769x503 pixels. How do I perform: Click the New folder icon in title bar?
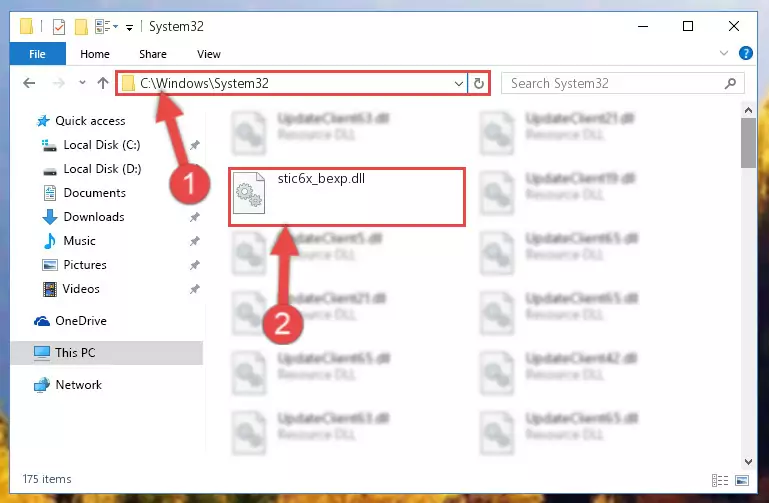click(x=81, y=26)
